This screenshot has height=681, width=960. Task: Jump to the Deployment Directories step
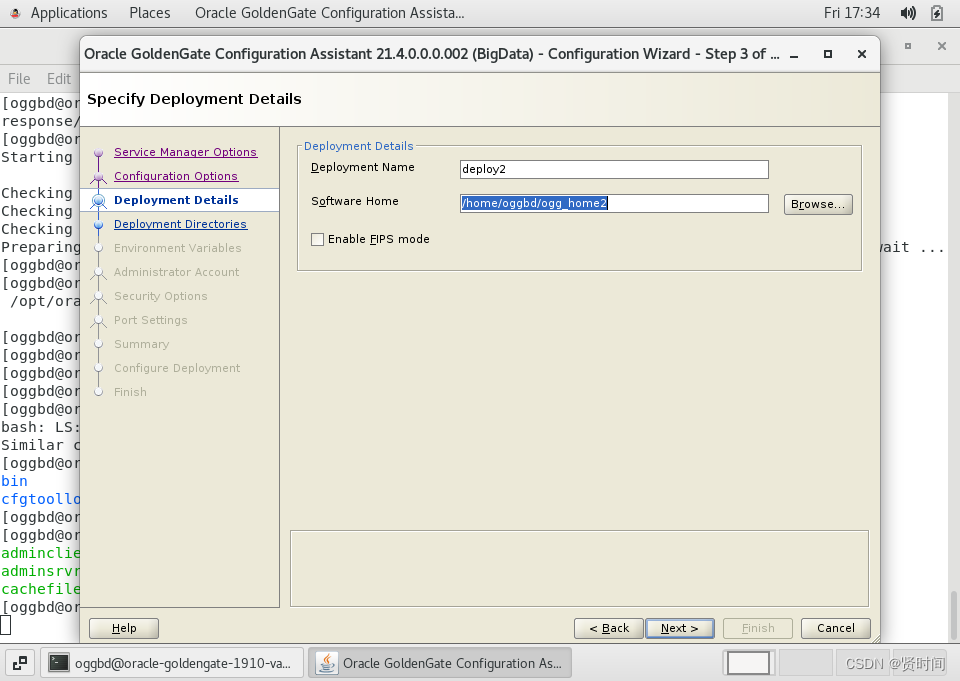(x=180, y=224)
